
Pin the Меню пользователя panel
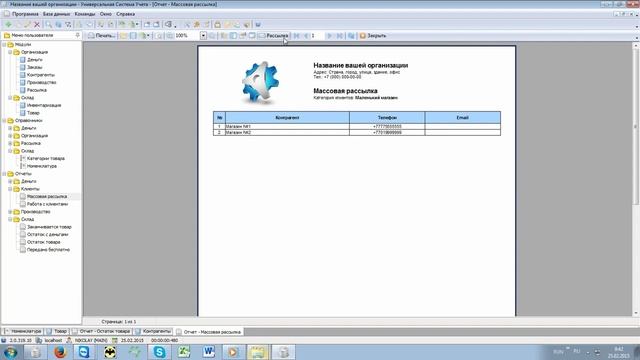pyautogui.click(x=78, y=36)
